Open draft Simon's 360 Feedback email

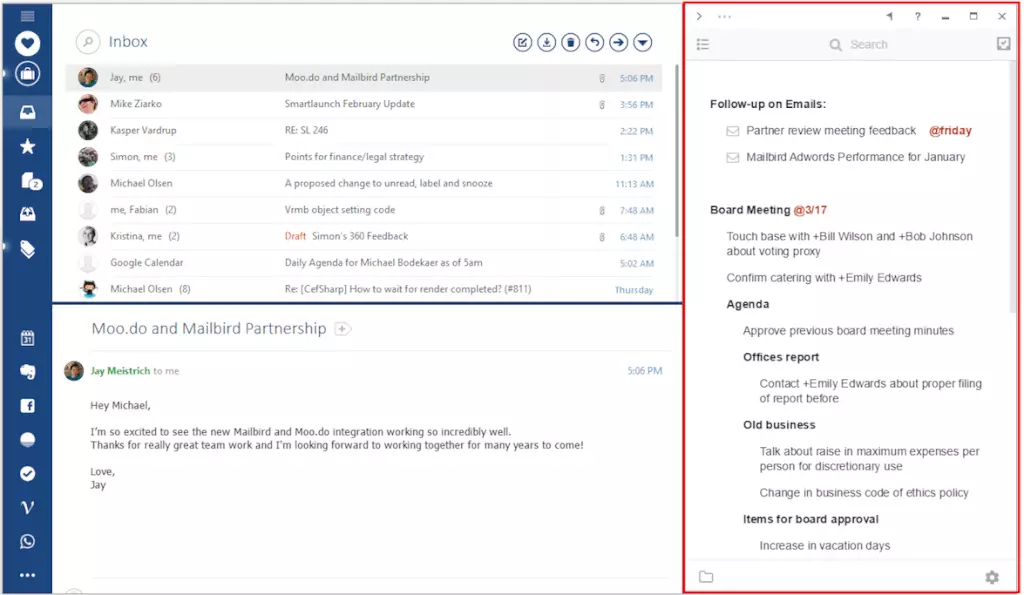(x=364, y=236)
